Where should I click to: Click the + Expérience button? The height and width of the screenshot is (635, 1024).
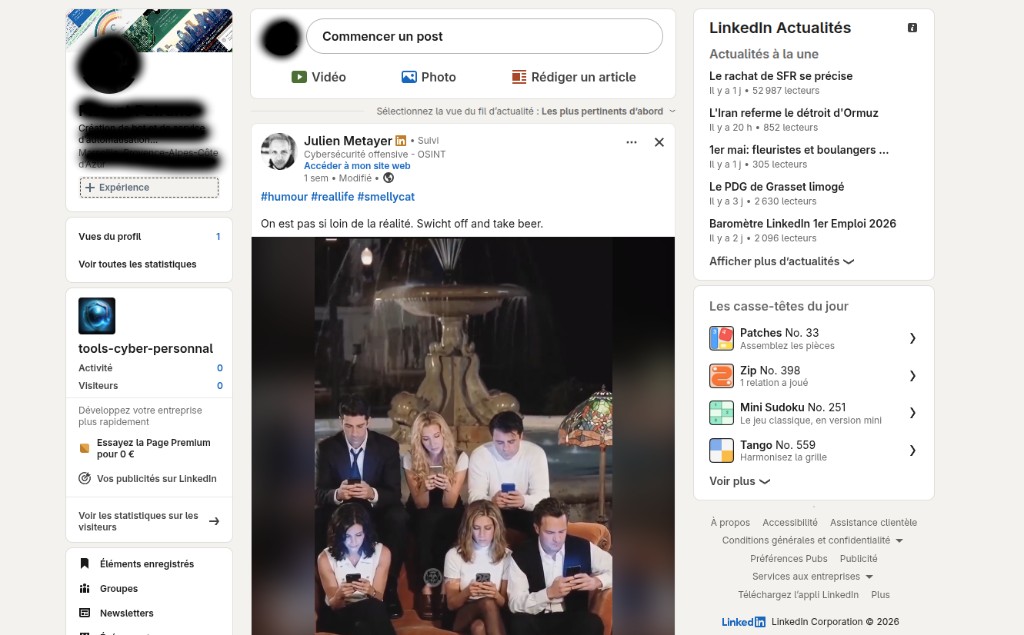[149, 187]
